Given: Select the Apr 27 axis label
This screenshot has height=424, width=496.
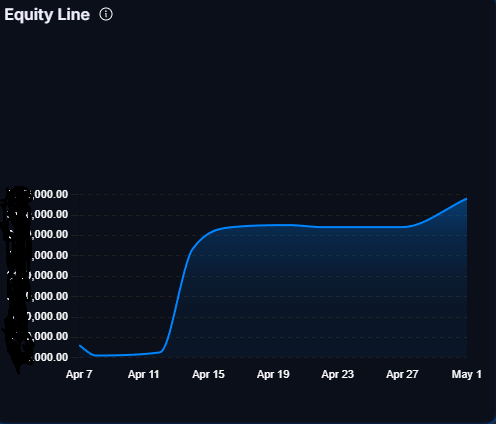Looking at the screenshot, I should pos(402,374).
